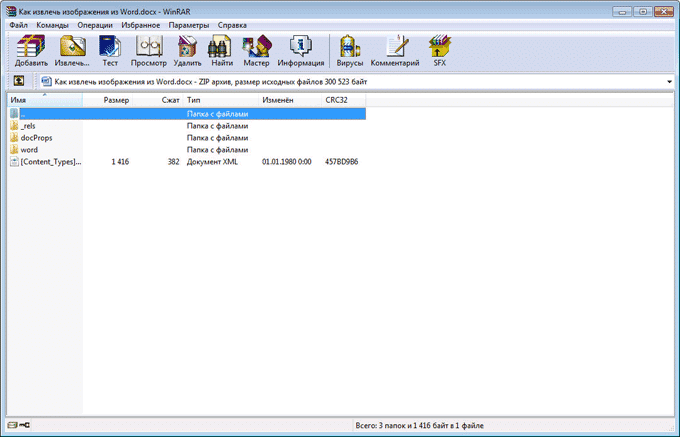The image size is (680, 437).
Task: Open the Избранное menu
Action: [x=141, y=25]
